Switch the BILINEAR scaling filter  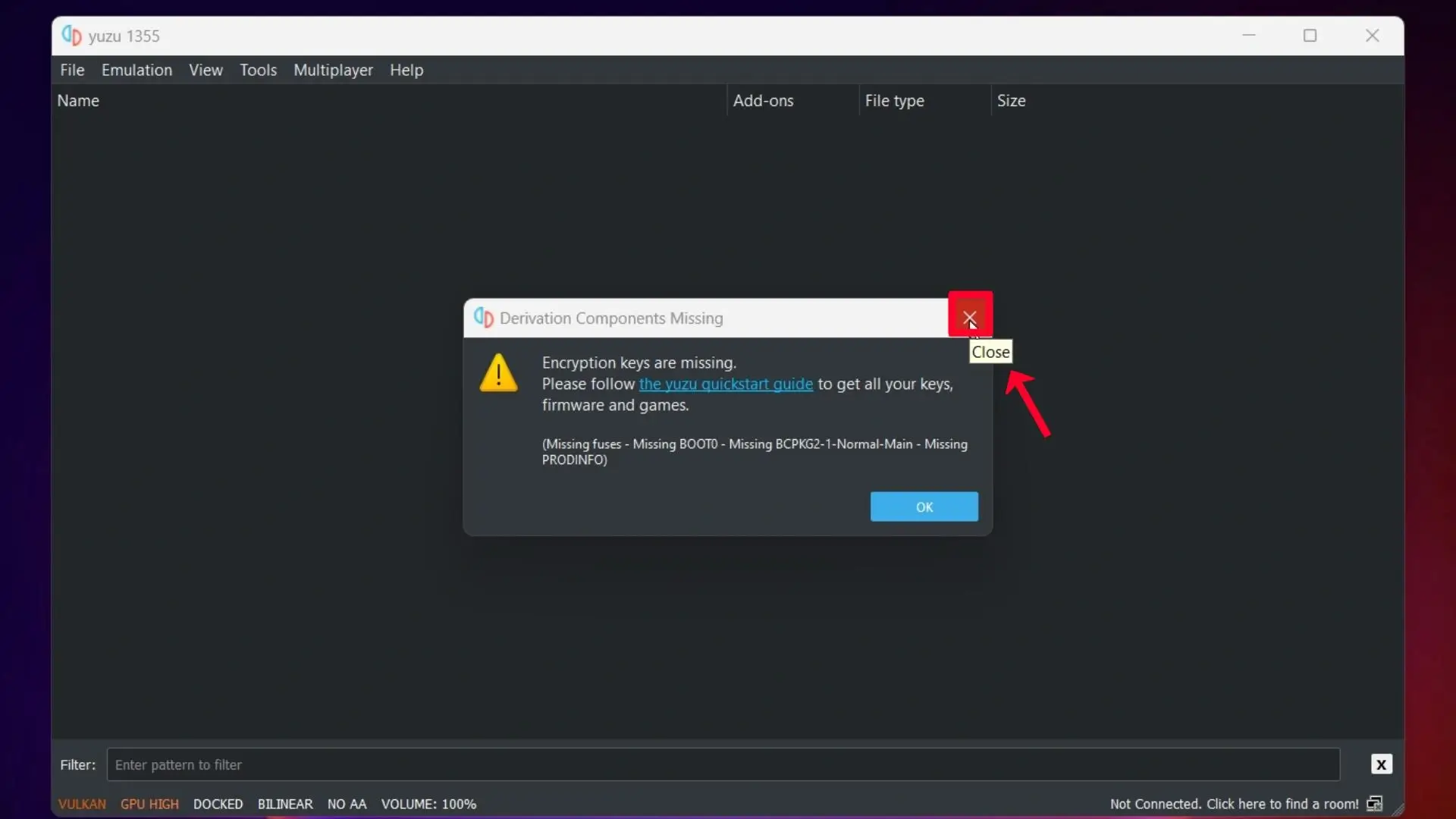(284, 804)
